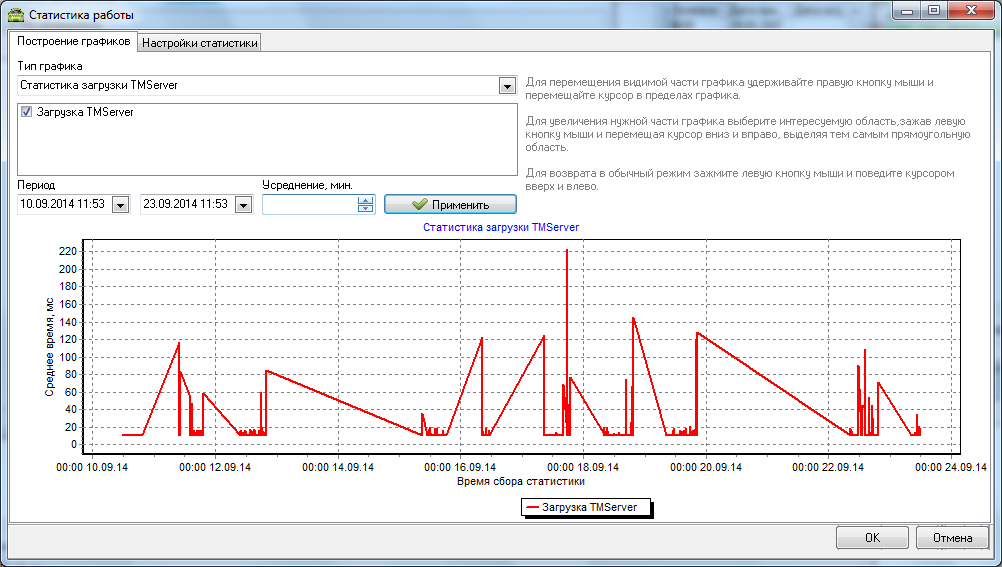Image resolution: width=1002 pixels, height=567 pixels.
Task: Confirm with the OK button
Action: (x=871, y=537)
